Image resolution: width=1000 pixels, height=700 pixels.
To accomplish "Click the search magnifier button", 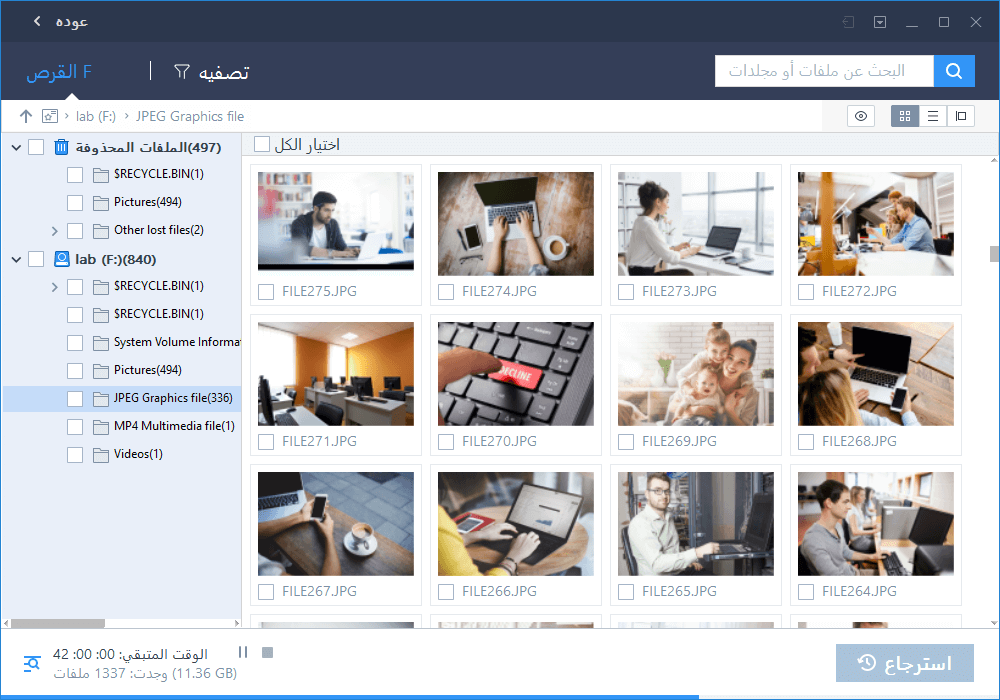I will (954, 71).
